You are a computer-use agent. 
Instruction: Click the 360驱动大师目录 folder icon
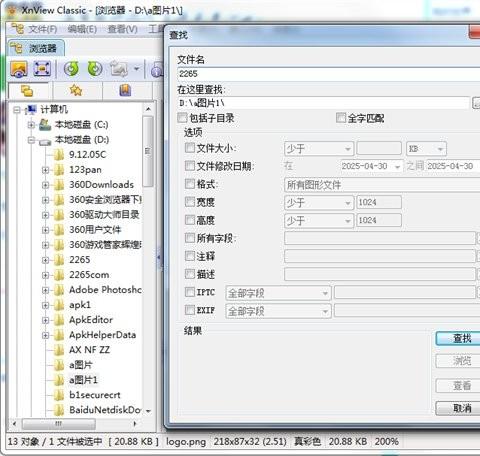[x=59, y=215]
